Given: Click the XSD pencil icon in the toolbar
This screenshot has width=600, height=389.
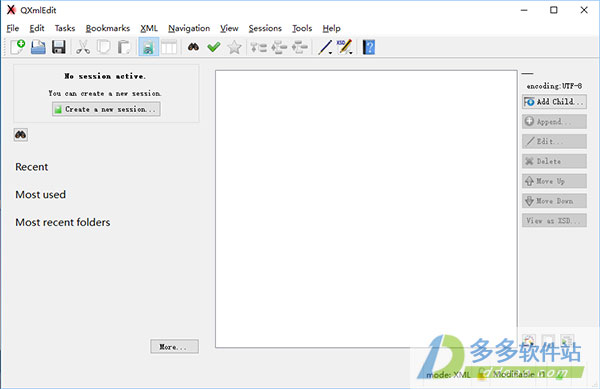Looking at the screenshot, I should point(345,47).
